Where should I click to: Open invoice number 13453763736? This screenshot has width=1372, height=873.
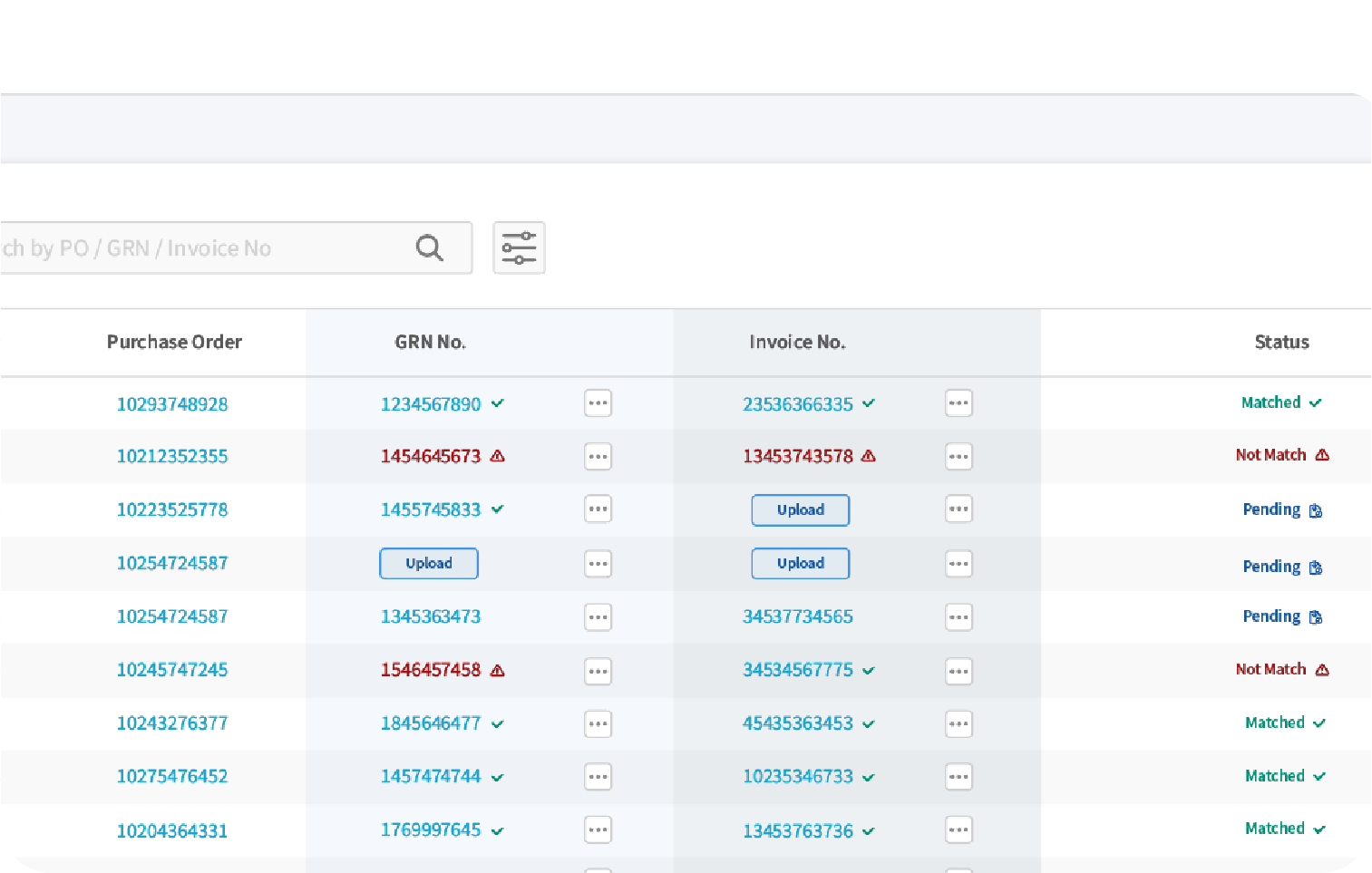(798, 830)
